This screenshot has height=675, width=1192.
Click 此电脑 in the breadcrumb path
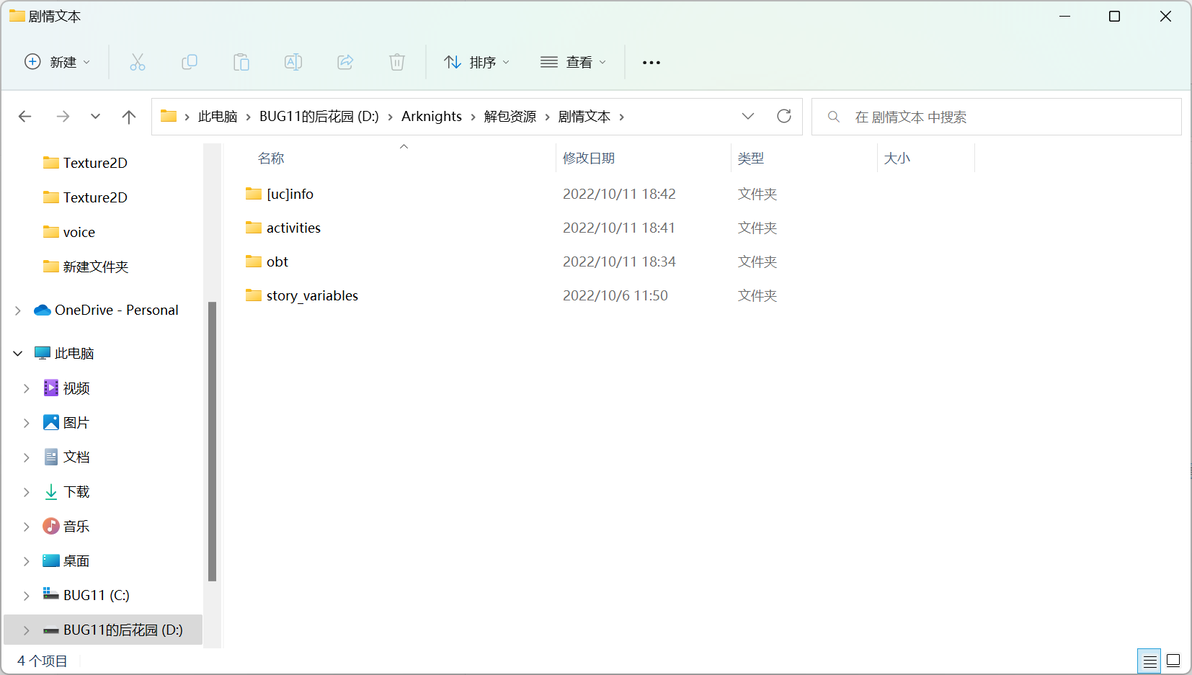coord(217,116)
